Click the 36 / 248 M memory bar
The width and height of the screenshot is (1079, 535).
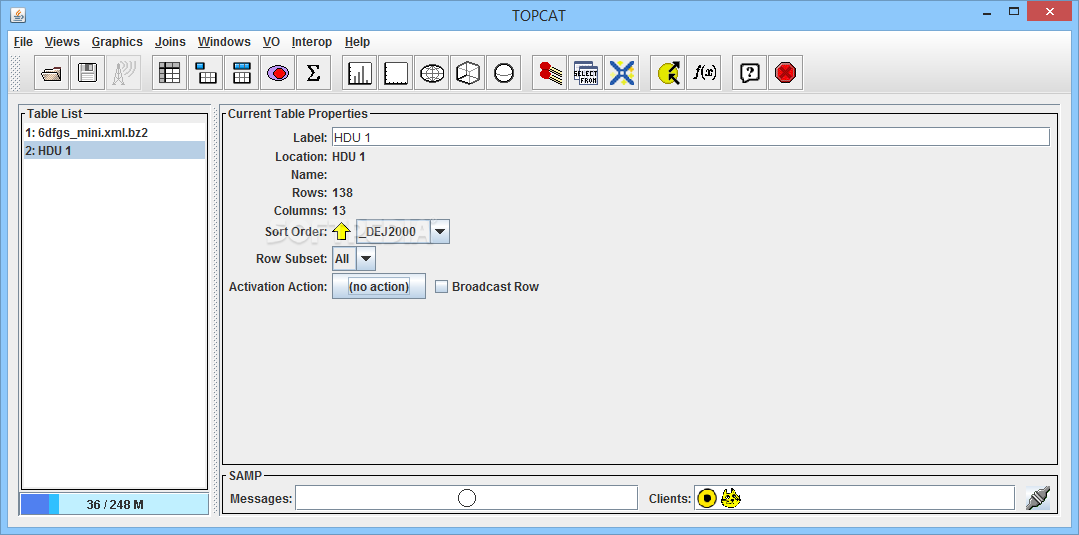point(114,504)
